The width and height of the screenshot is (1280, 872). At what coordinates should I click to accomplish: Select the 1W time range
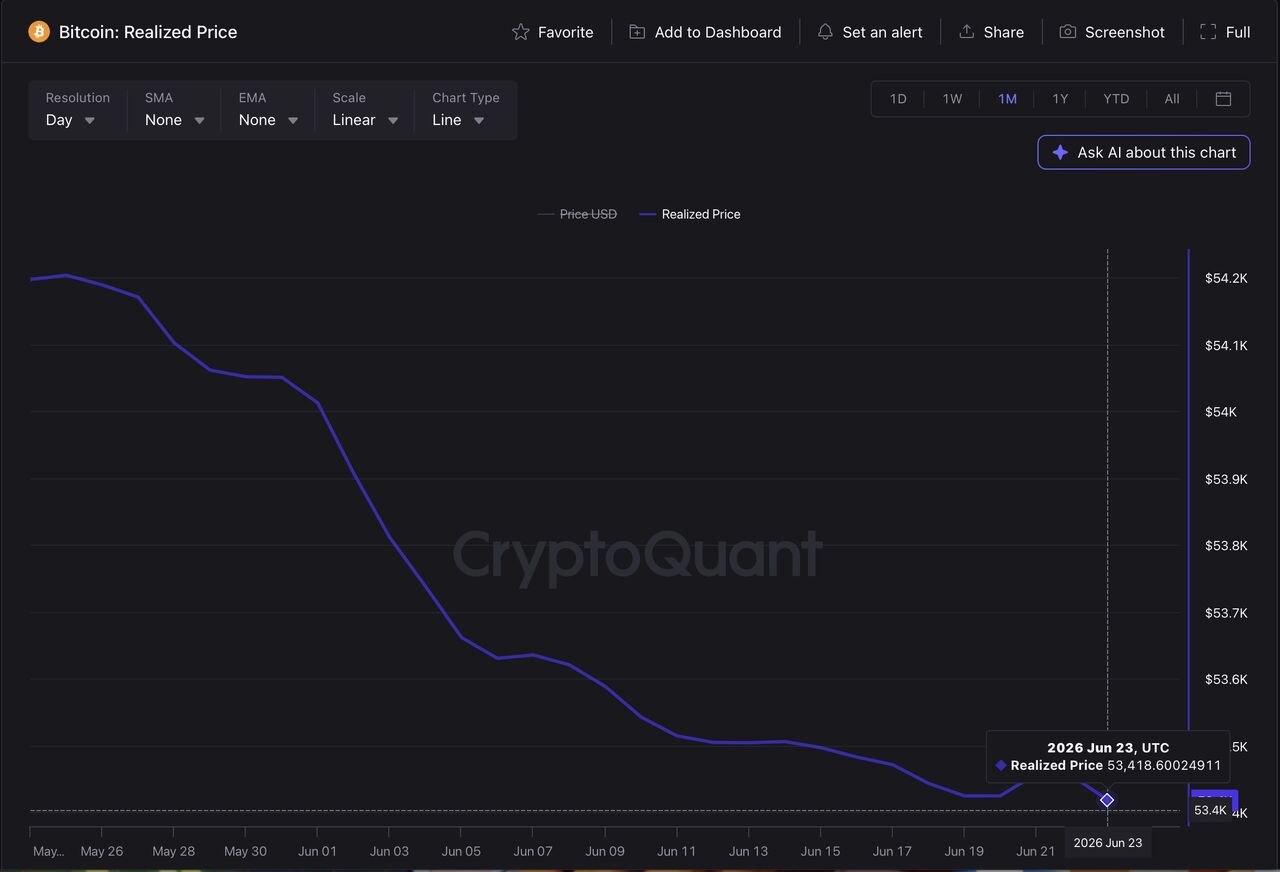click(x=952, y=99)
